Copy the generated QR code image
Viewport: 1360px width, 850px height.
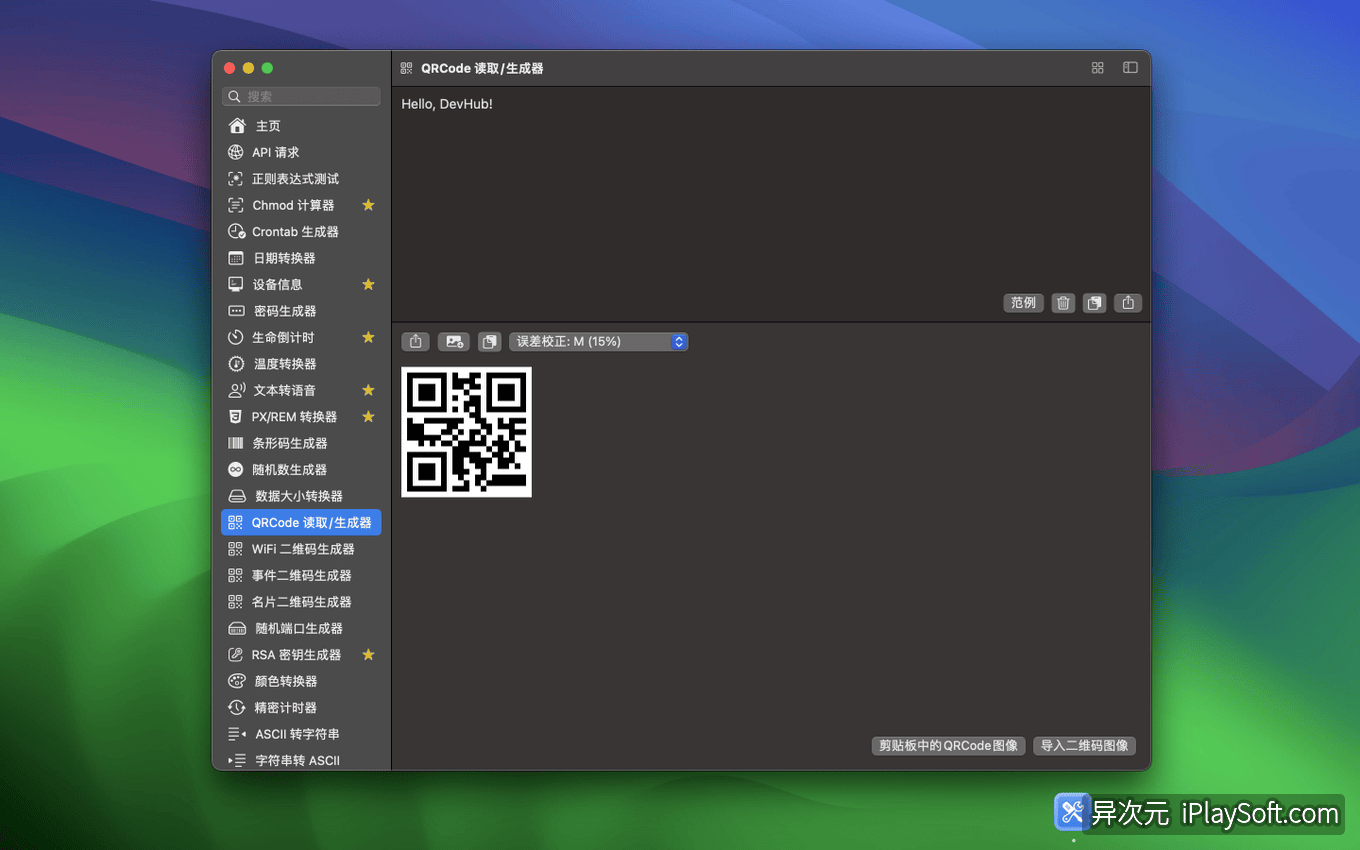click(x=489, y=341)
